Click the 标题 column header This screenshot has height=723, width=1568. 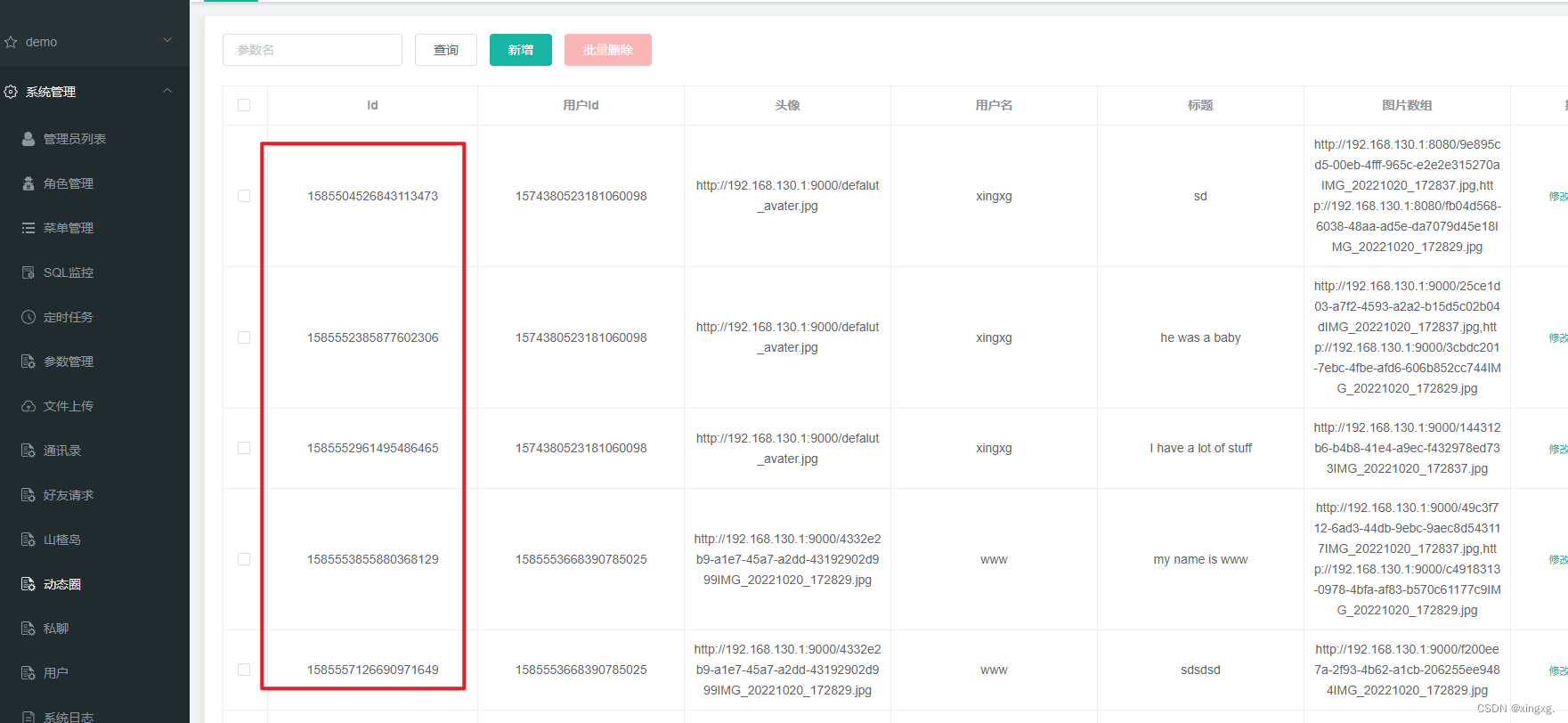point(1200,105)
